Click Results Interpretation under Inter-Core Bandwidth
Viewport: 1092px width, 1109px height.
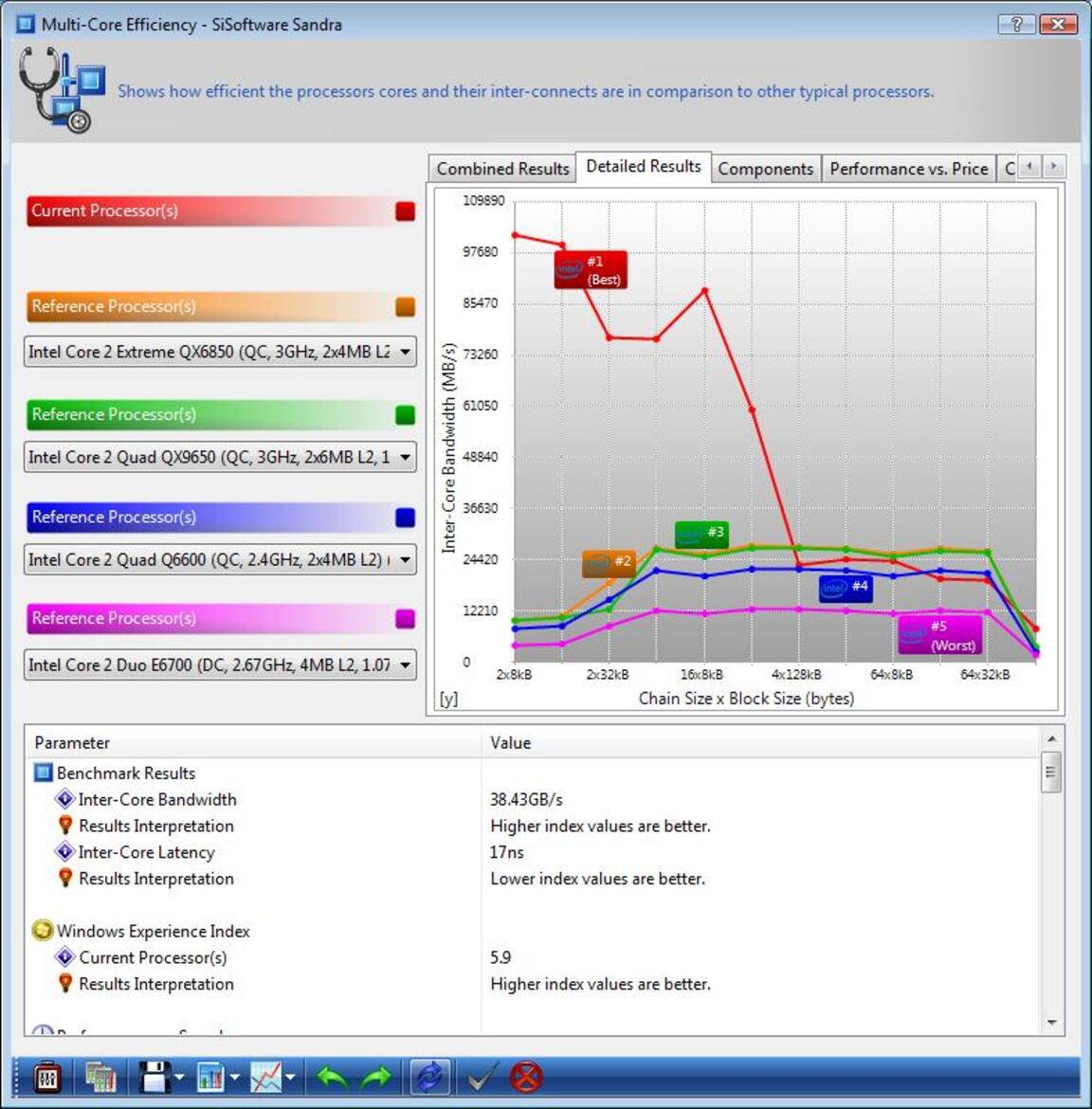click(156, 827)
